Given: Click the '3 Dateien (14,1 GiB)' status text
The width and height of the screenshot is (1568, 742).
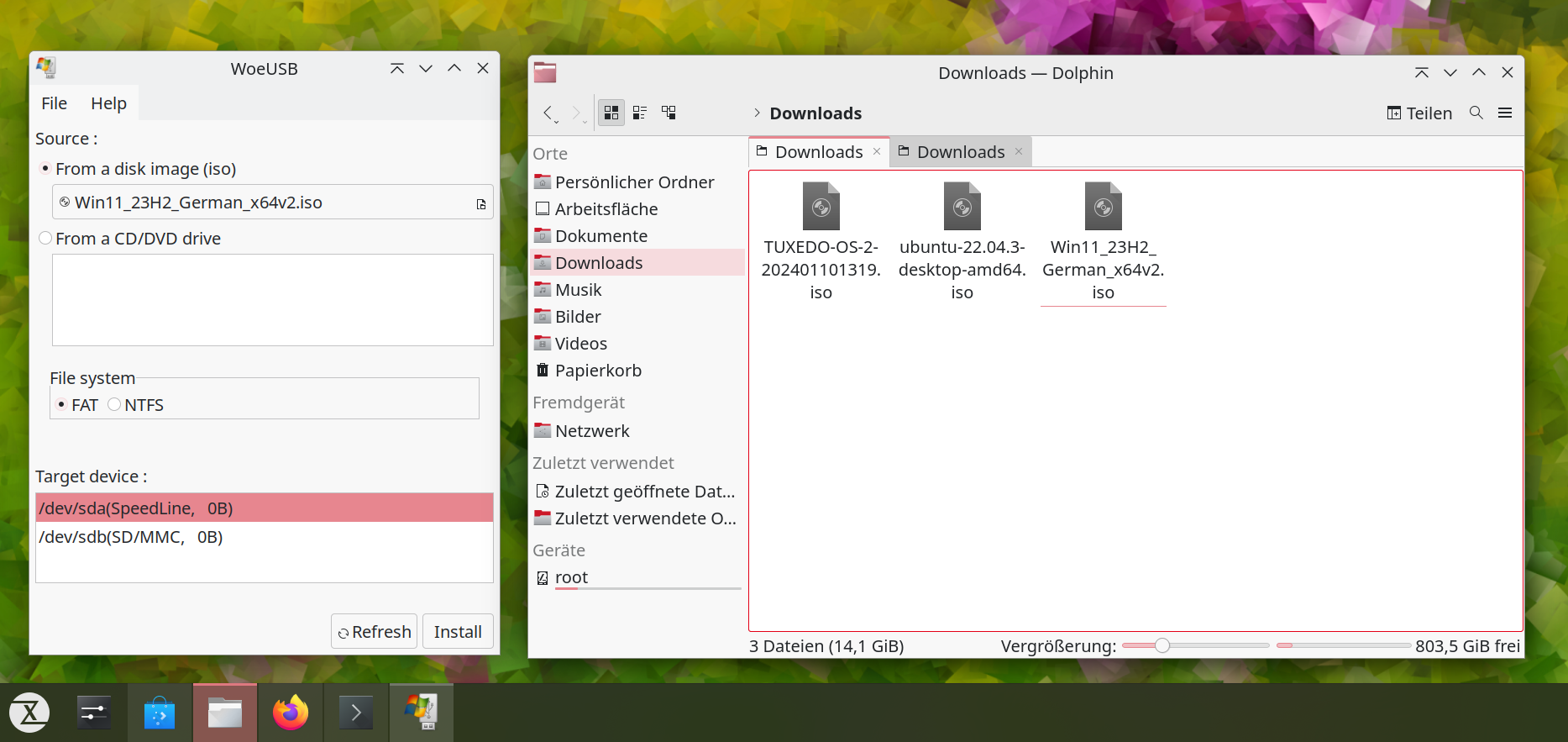Looking at the screenshot, I should pyautogui.click(x=826, y=646).
